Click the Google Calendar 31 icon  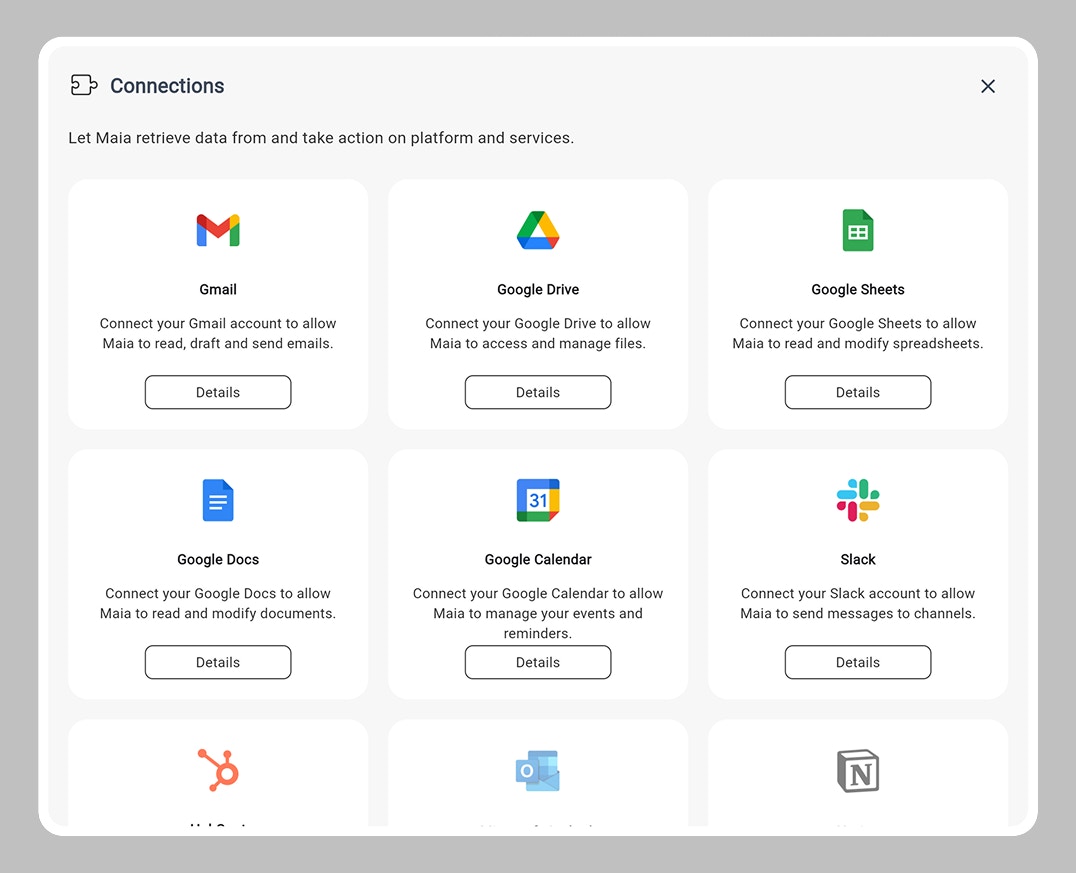(x=538, y=500)
